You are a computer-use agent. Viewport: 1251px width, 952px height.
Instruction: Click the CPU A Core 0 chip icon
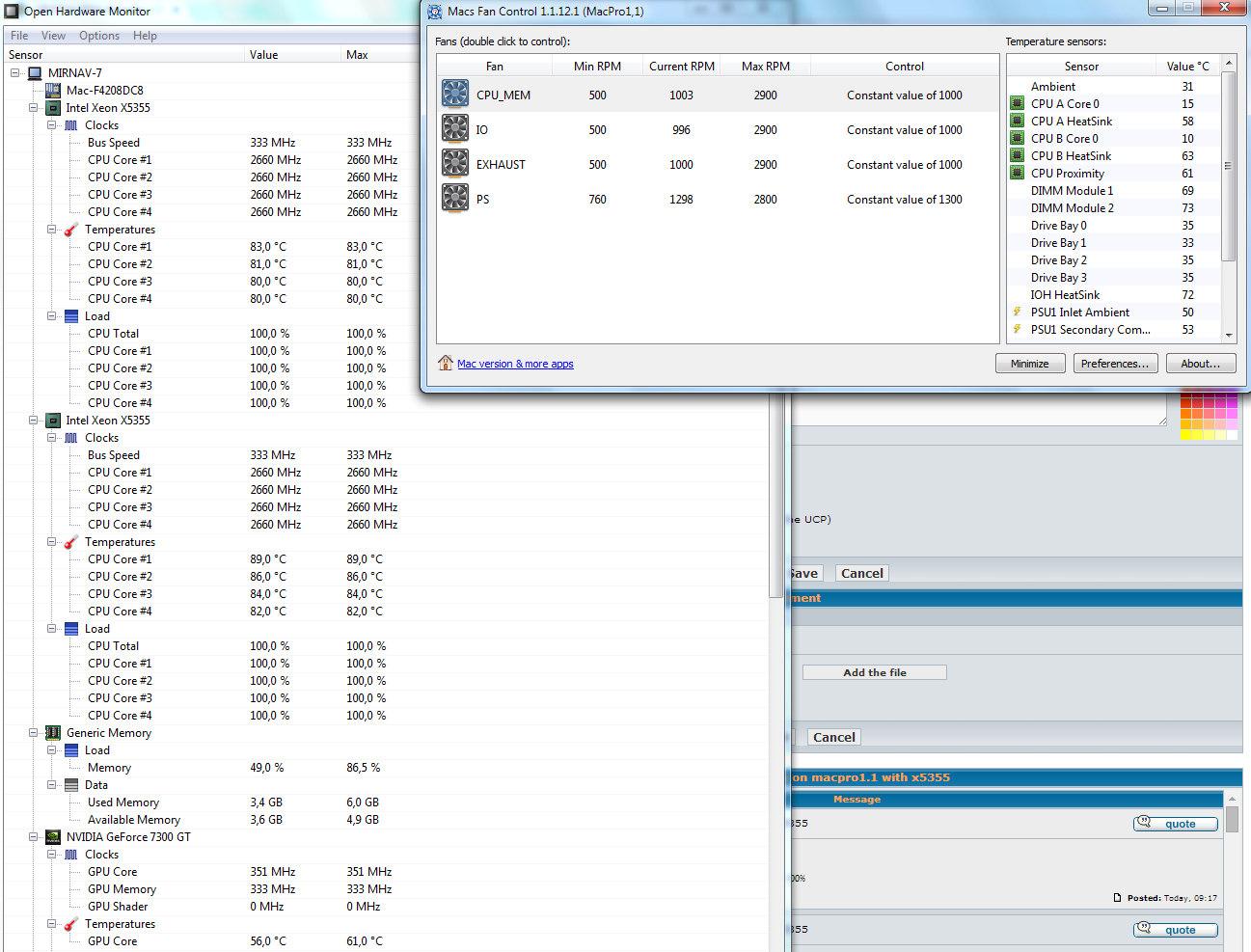pos(1017,103)
